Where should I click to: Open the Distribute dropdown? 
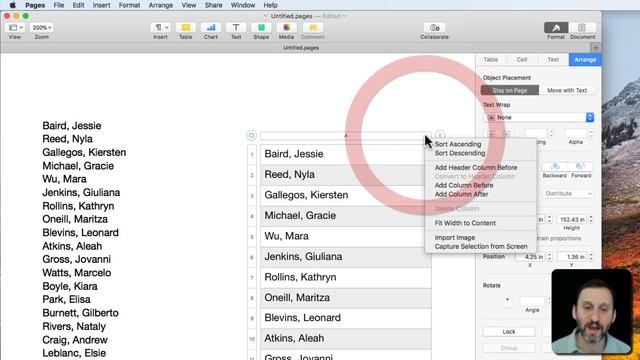(x=568, y=193)
